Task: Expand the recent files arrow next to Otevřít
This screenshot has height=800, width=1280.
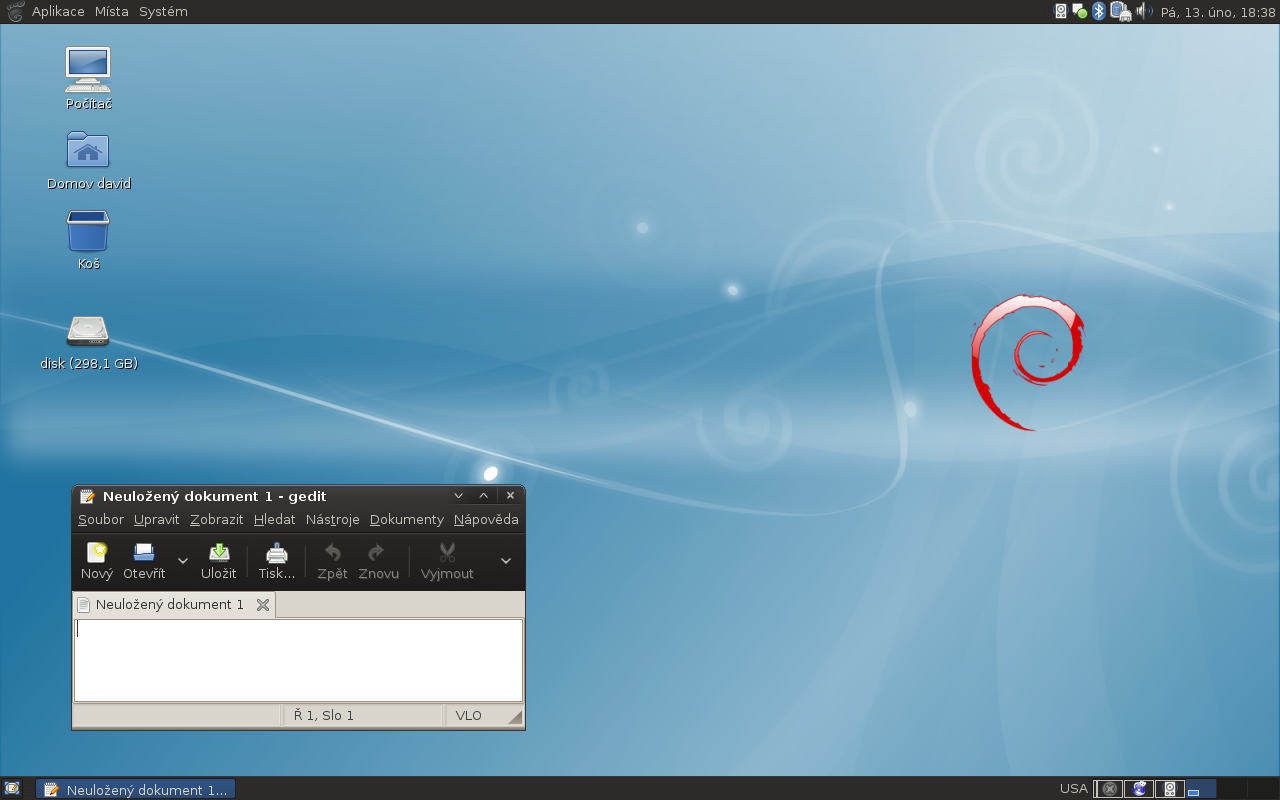Action: coord(183,561)
